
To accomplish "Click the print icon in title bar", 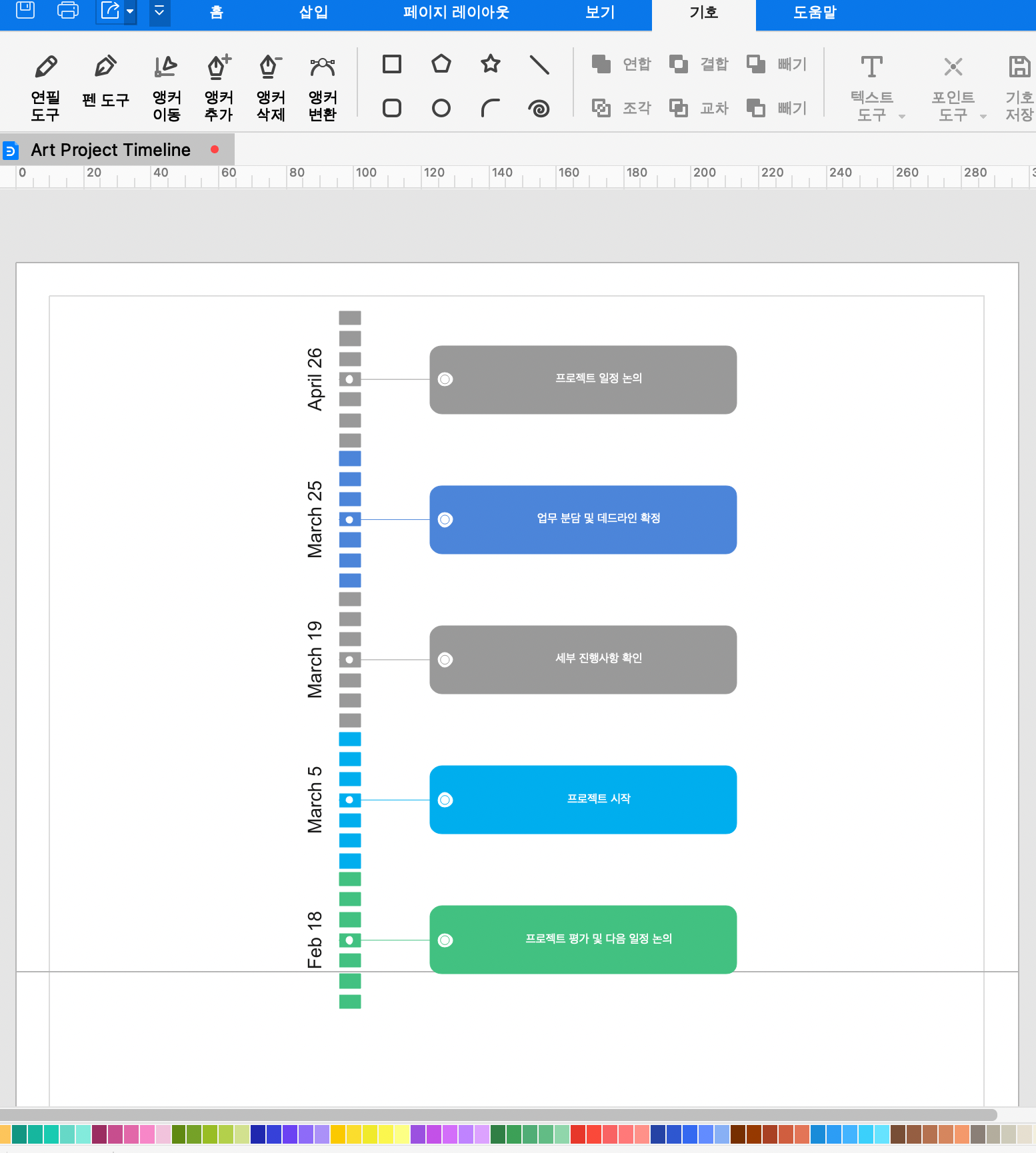I will (x=68, y=10).
